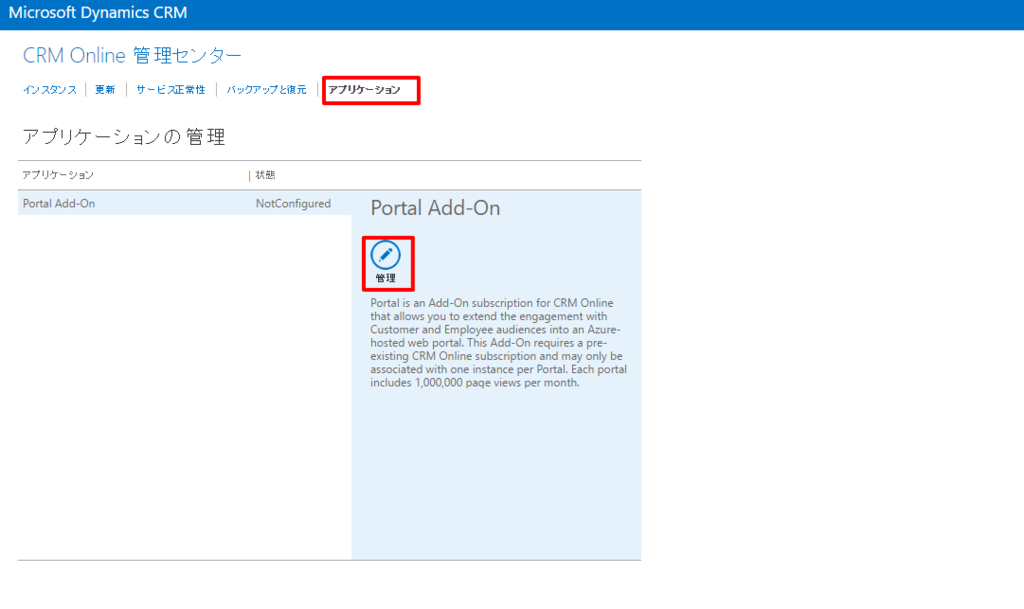Screen dimensions: 1024x609
Task: Go to the バックアップと復元 tab
Action: pyautogui.click(x=266, y=89)
